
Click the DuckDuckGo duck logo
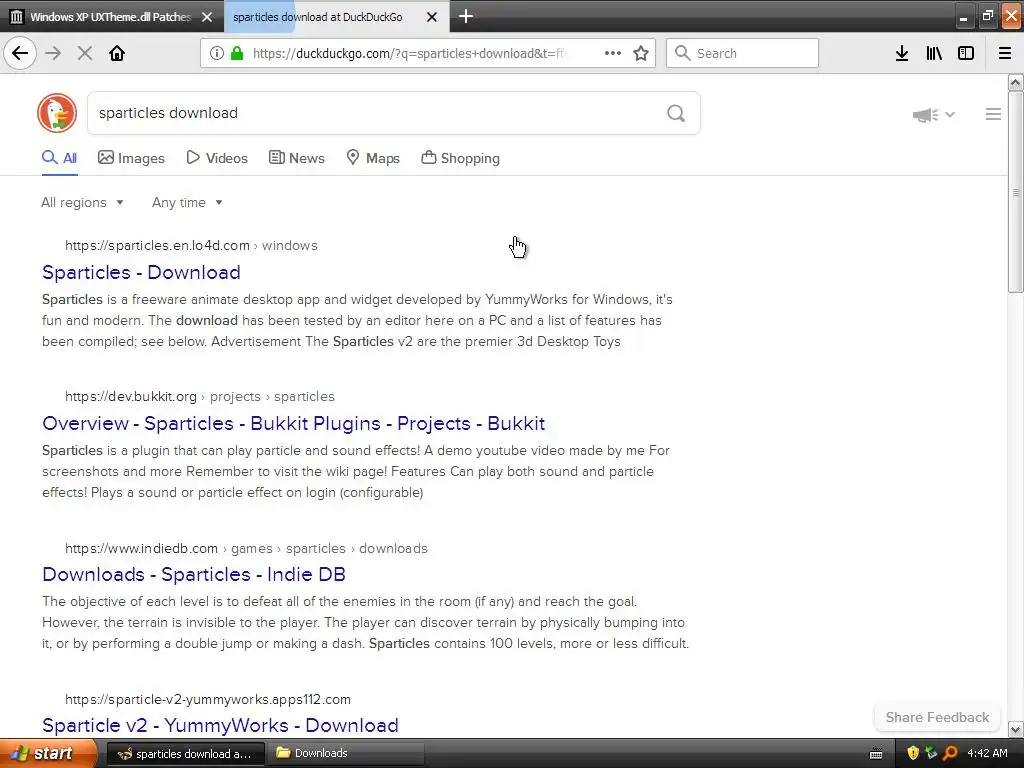(57, 113)
